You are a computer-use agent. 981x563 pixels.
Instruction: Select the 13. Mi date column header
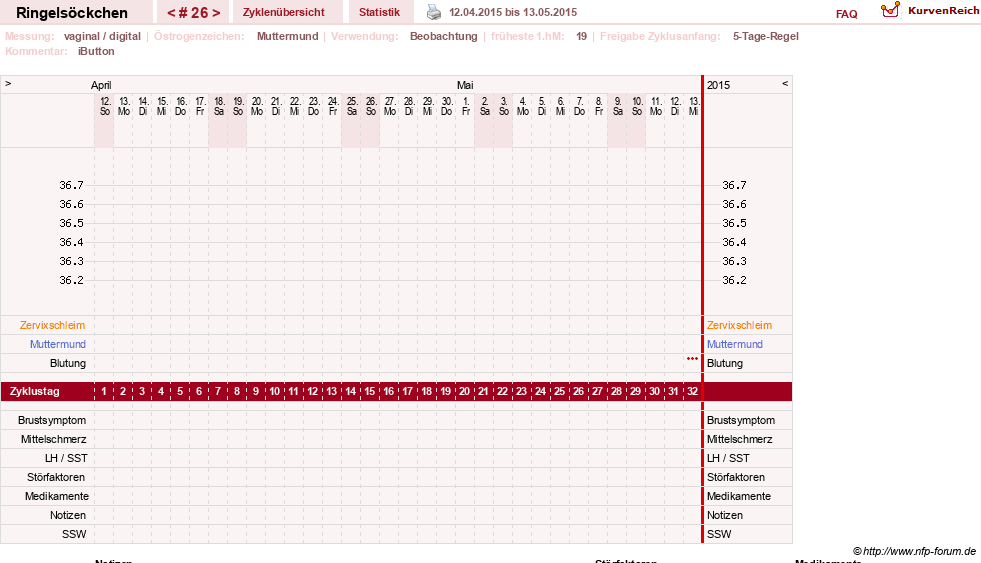[693, 106]
